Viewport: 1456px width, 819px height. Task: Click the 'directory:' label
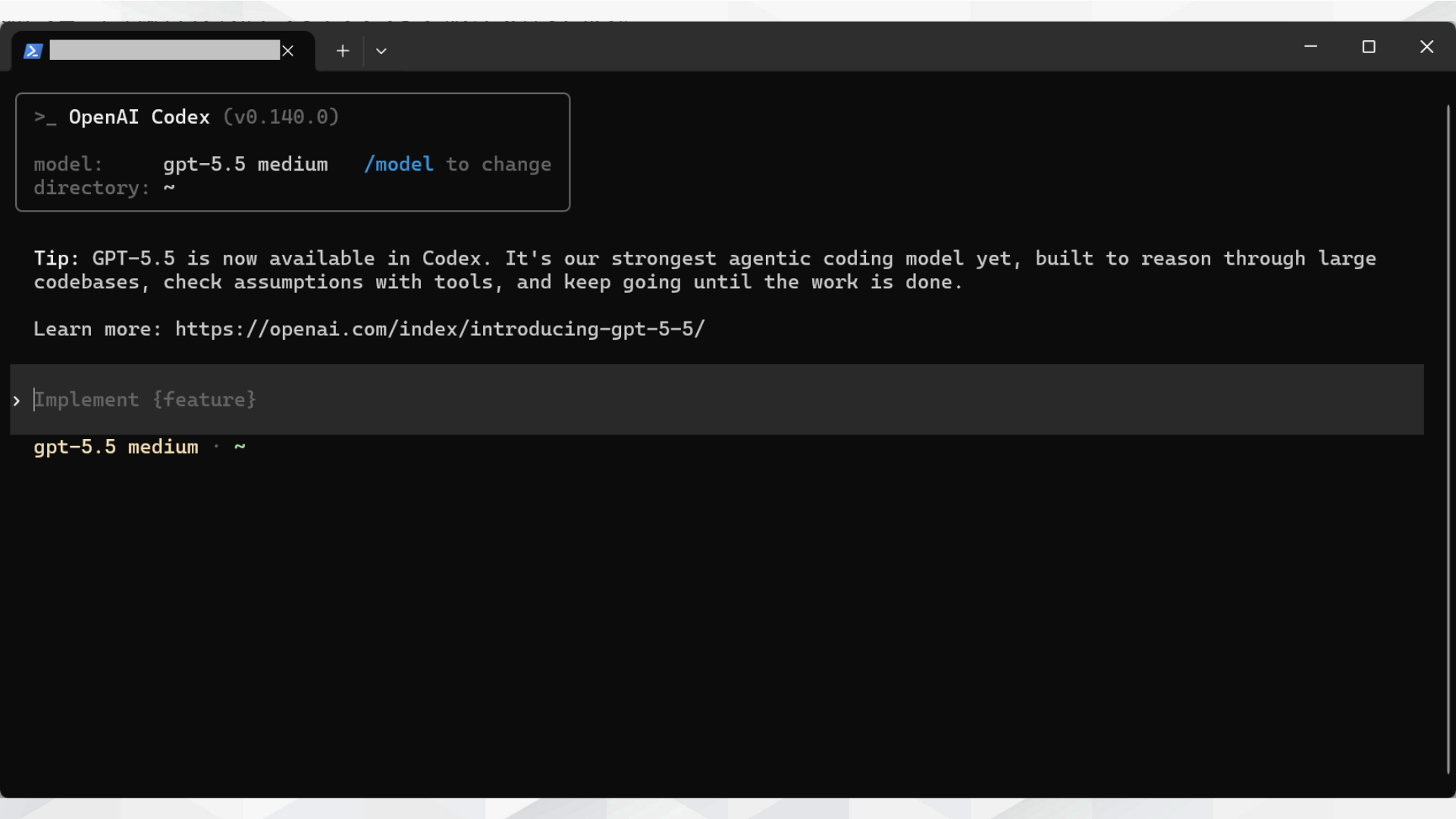[92, 188]
